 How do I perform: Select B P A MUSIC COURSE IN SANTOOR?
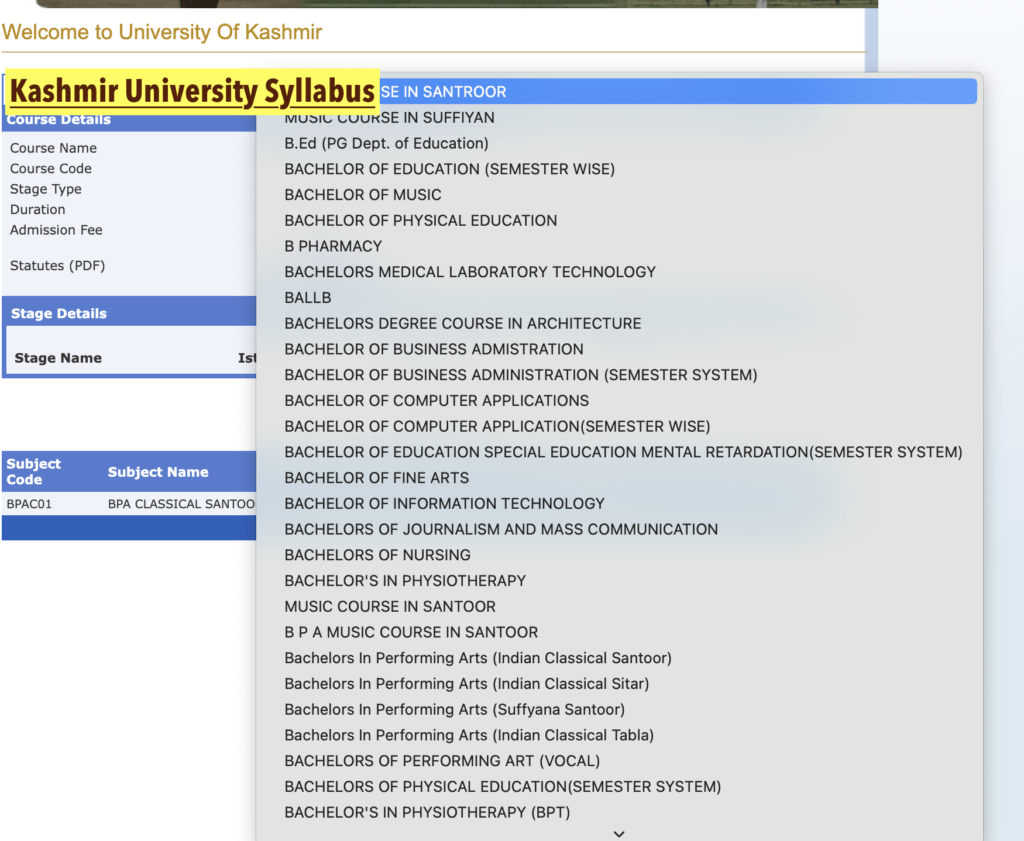pyautogui.click(x=618, y=632)
